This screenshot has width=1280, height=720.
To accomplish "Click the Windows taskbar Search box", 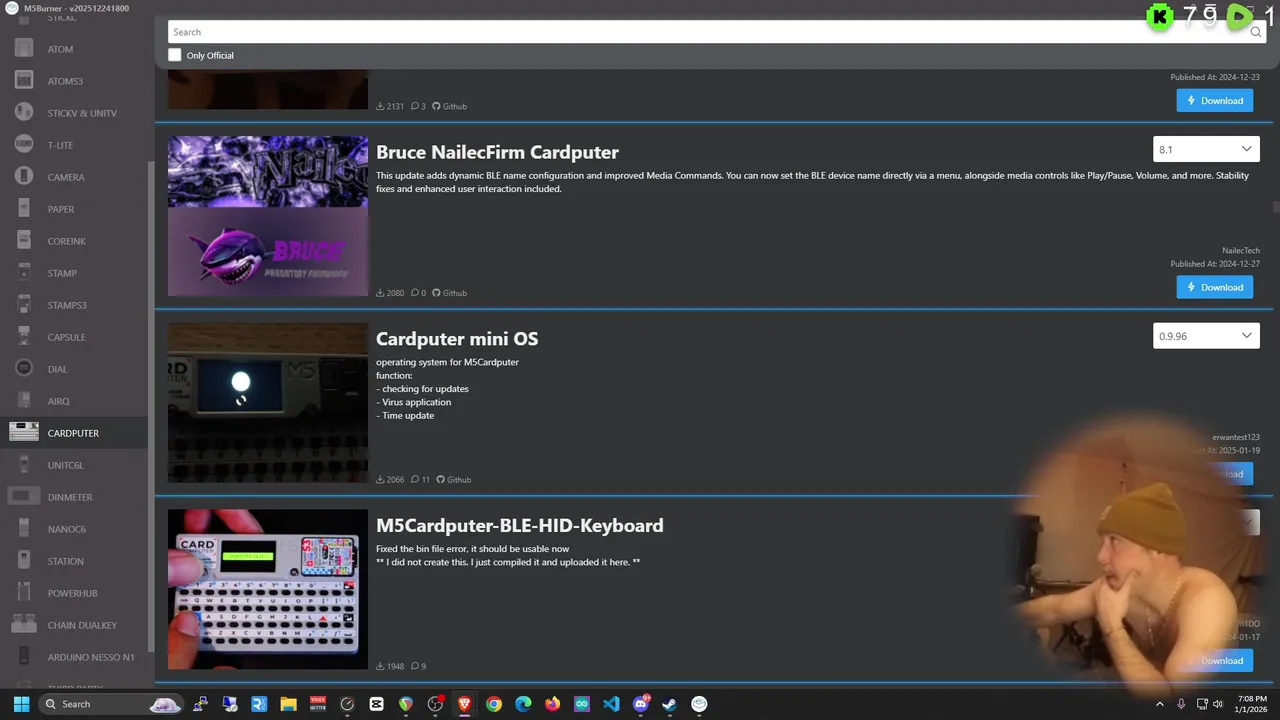I will point(110,704).
